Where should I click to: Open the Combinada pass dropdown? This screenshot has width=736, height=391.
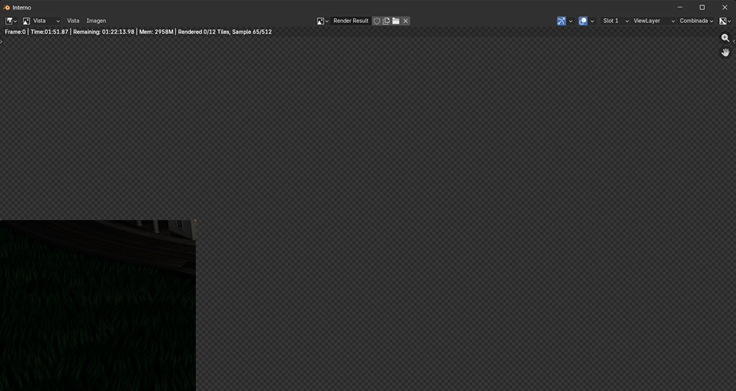[696, 21]
